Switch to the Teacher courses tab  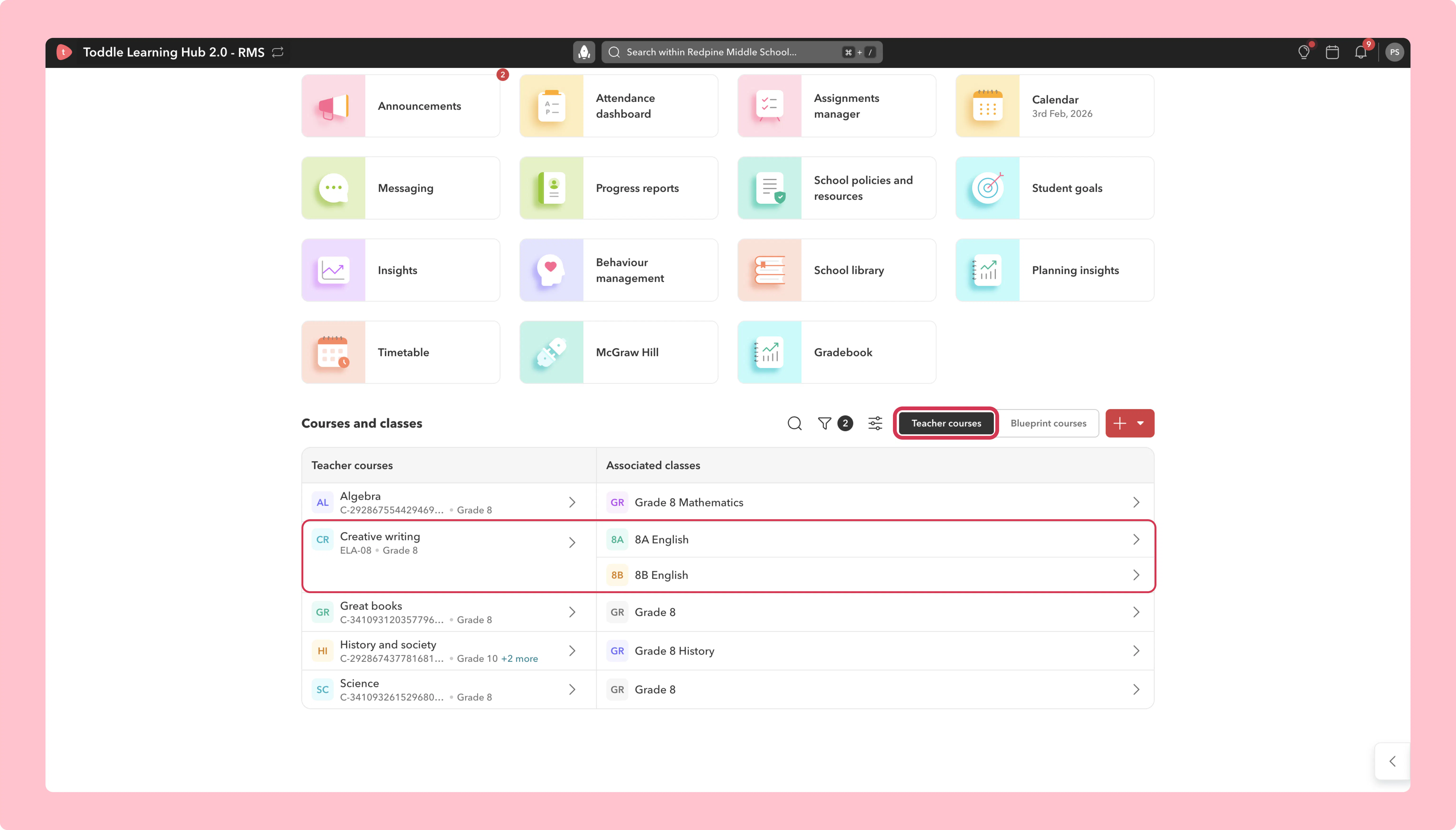946,423
